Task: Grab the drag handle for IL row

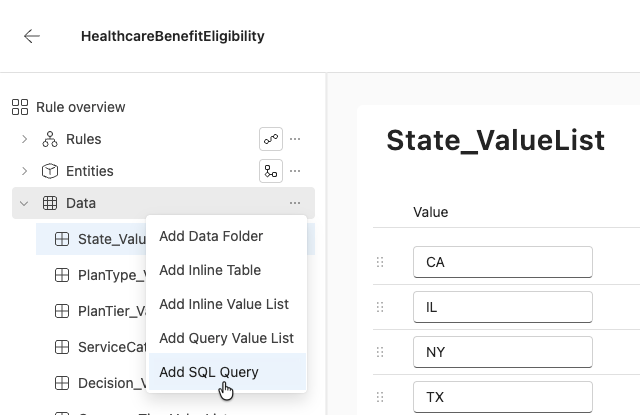Action: 380,307
